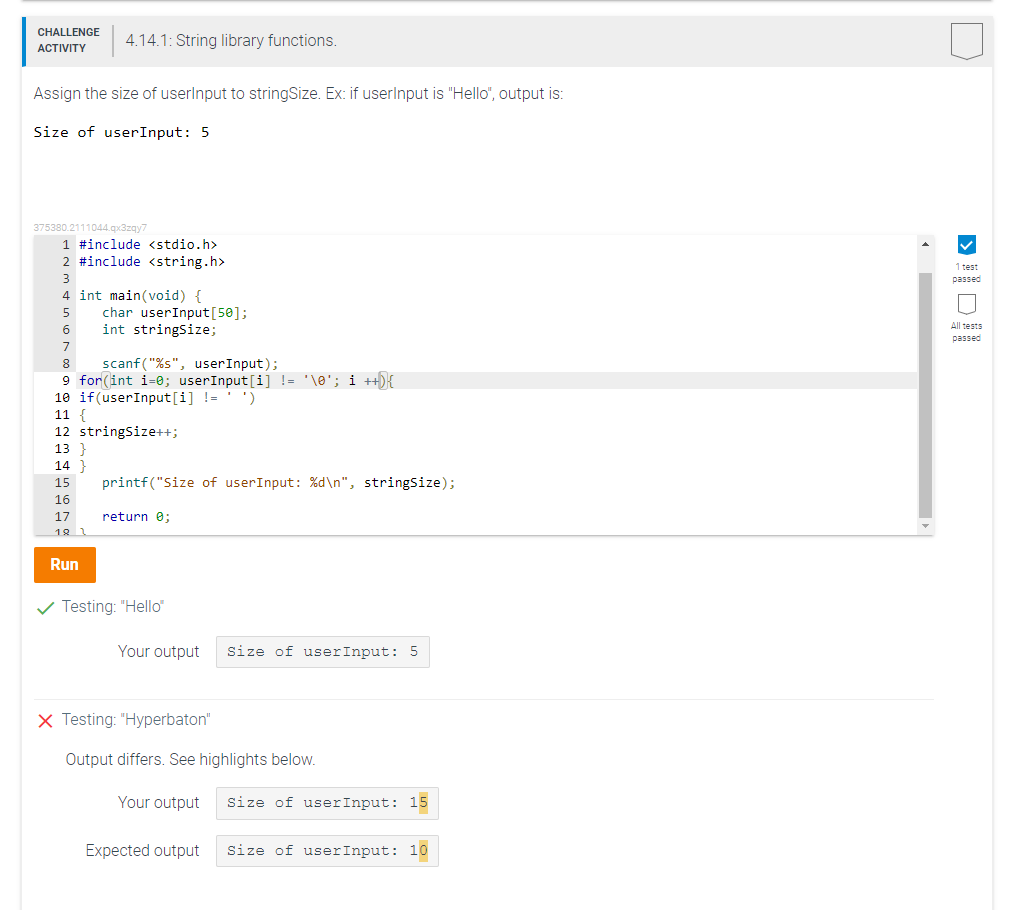Click the red X beside Testing "Hyperbaton"
Screen dimensions: 1019x910
[45, 721]
